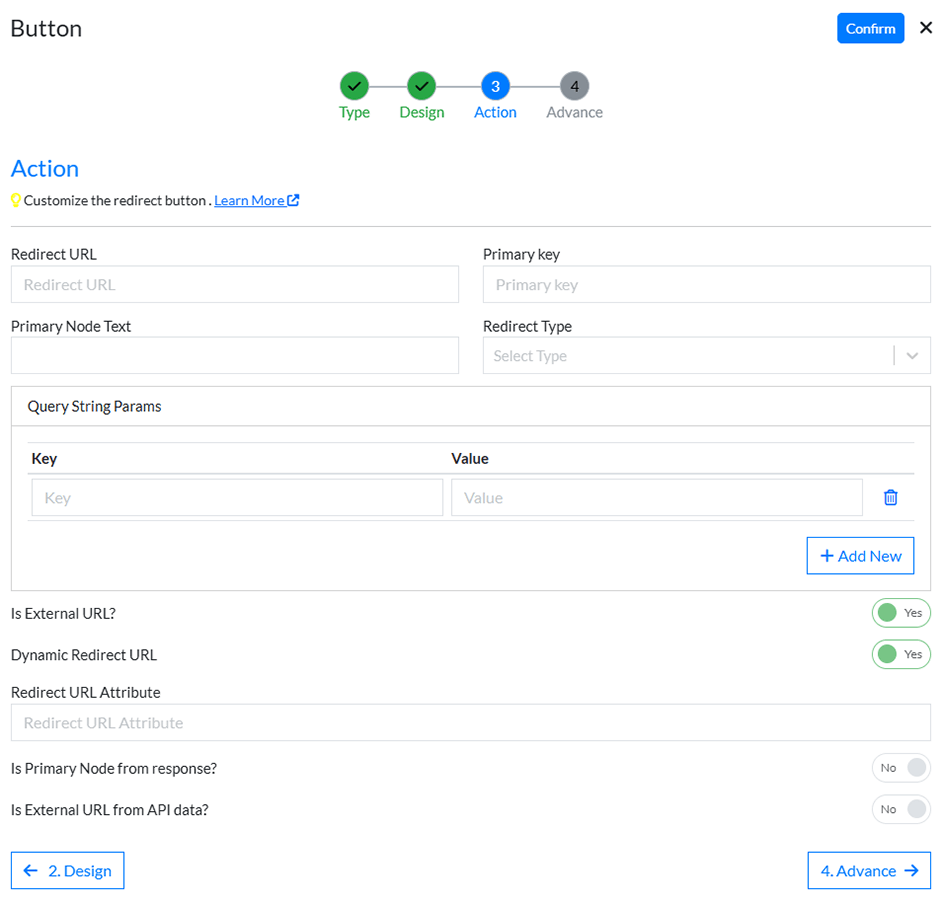Viewport: 942px width, 904px height.
Task: Click the Add New button for query params
Action: 860,555
